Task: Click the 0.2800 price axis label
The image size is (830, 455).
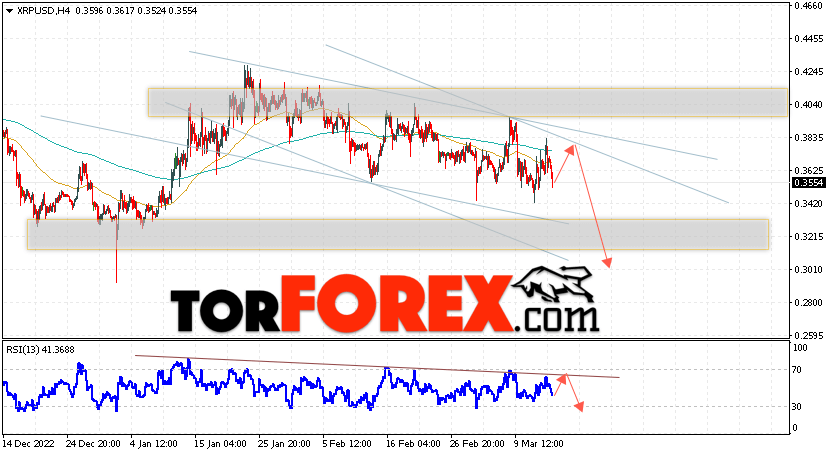Action: [x=809, y=302]
